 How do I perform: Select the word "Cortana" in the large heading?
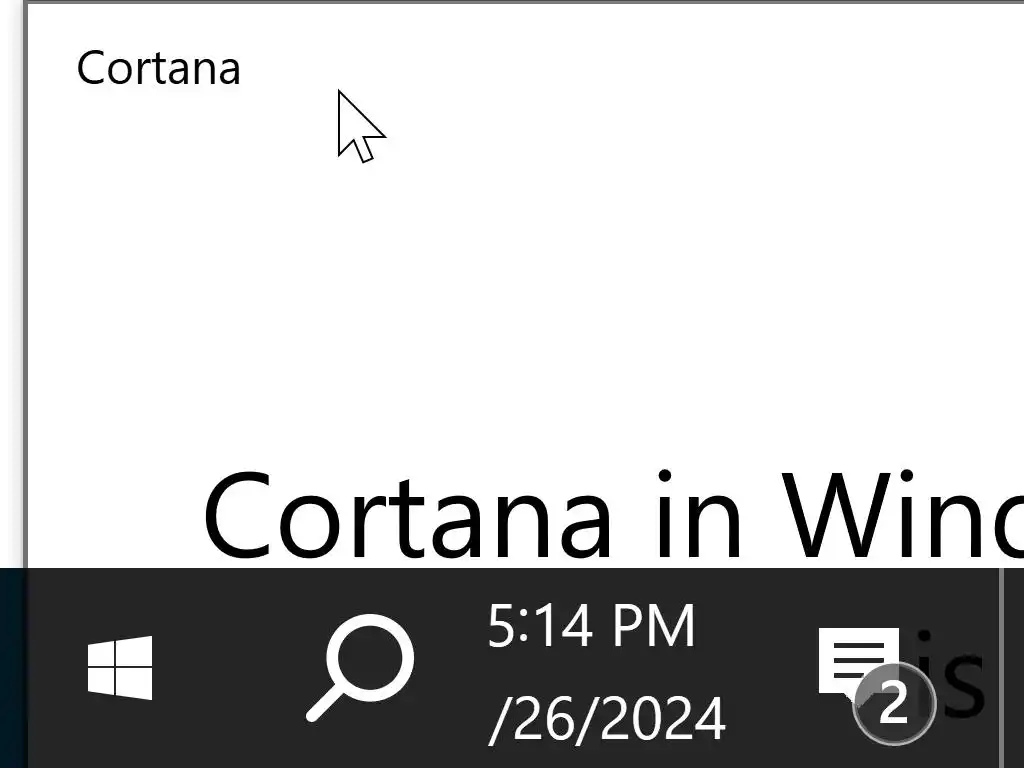(408, 515)
